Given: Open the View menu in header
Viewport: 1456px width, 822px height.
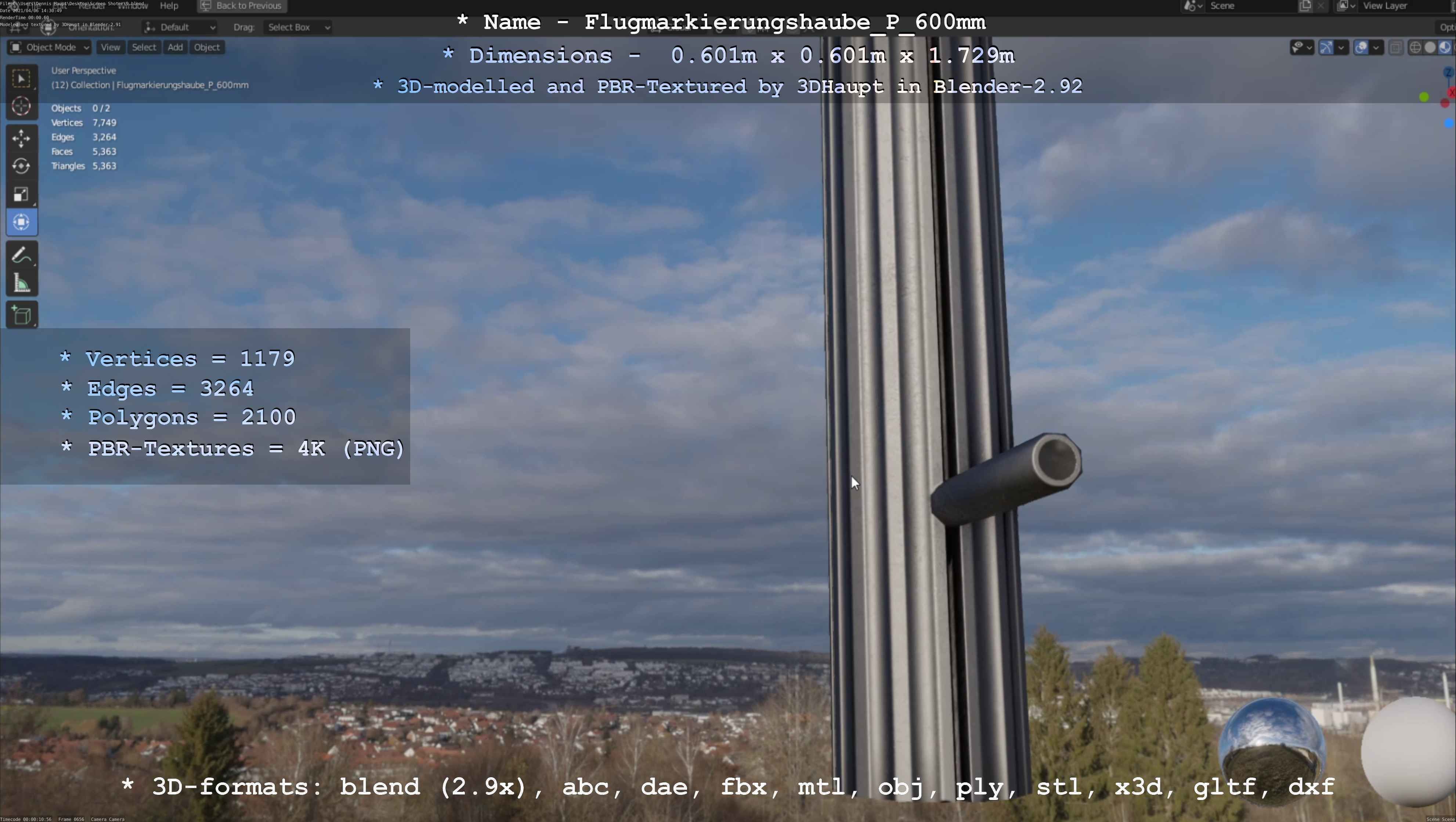Looking at the screenshot, I should tap(110, 47).
